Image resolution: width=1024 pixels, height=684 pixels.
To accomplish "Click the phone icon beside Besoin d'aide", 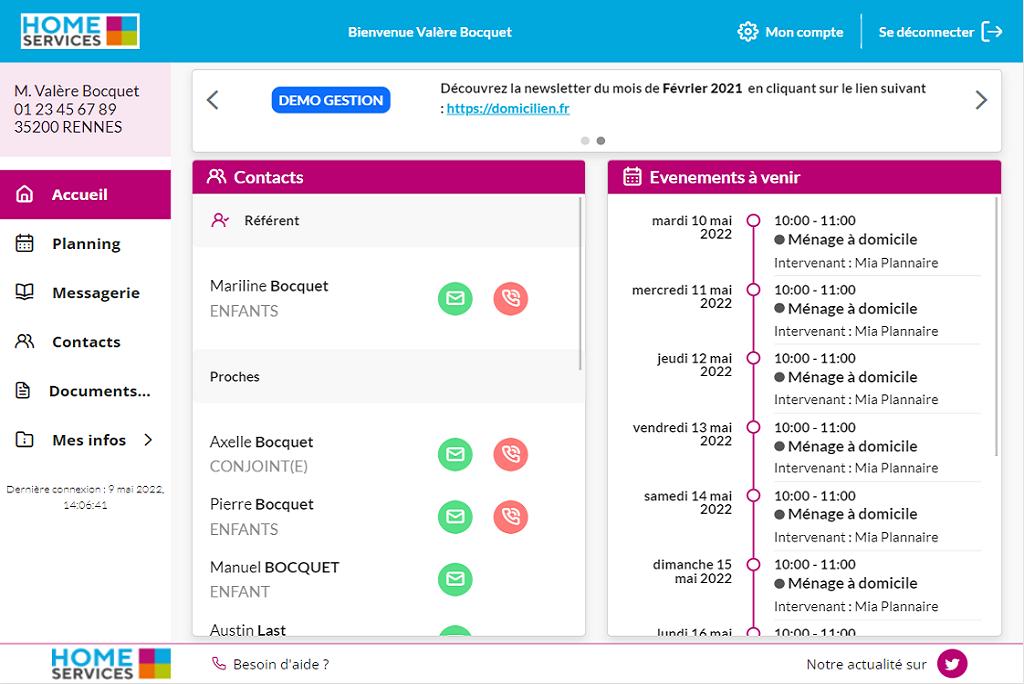I will [219, 664].
